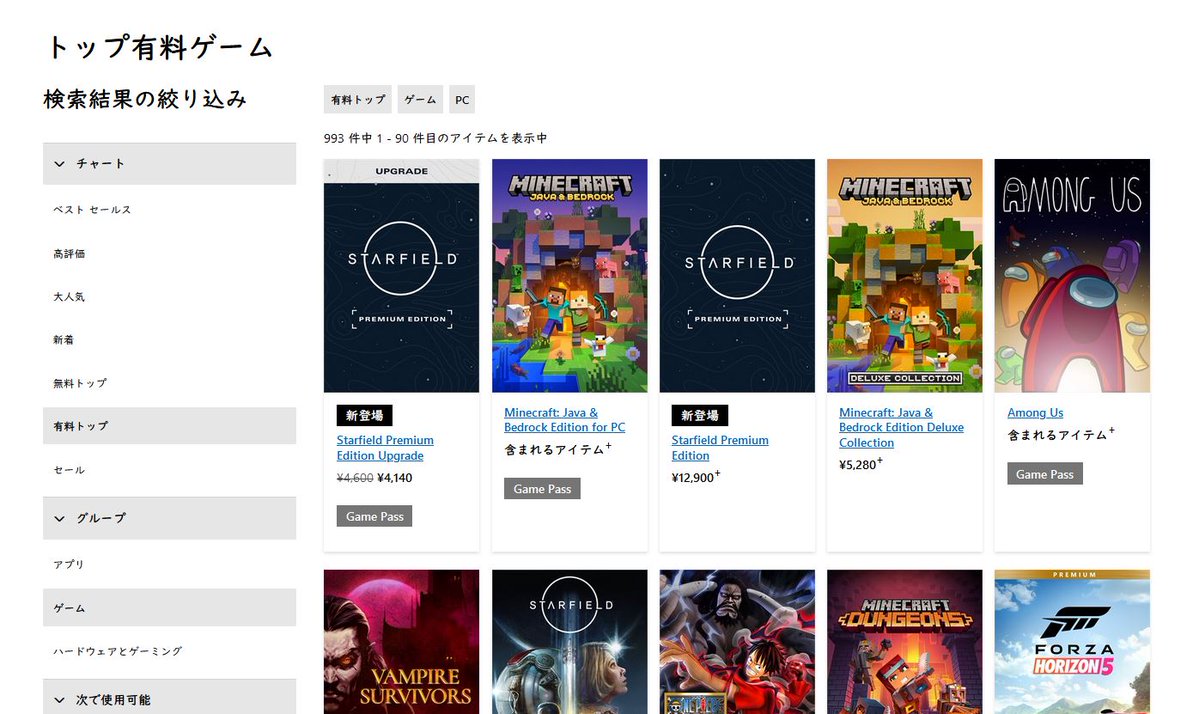Click Minecraft Dungeons cover art
The height and width of the screenshot is (714, 1199).
click(x=905, y=642)
